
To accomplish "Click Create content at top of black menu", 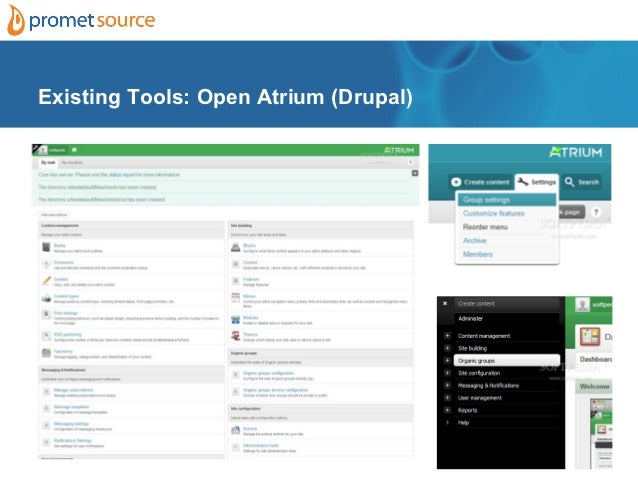I will click(506, 304).
